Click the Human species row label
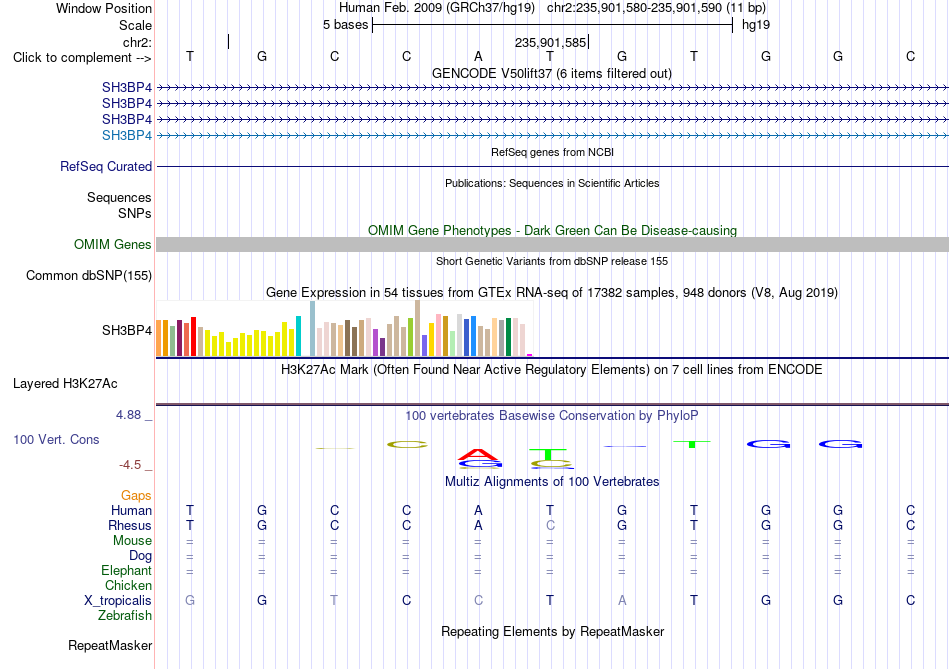This screenshot has height=669, width=950. [x=131, y=510]
